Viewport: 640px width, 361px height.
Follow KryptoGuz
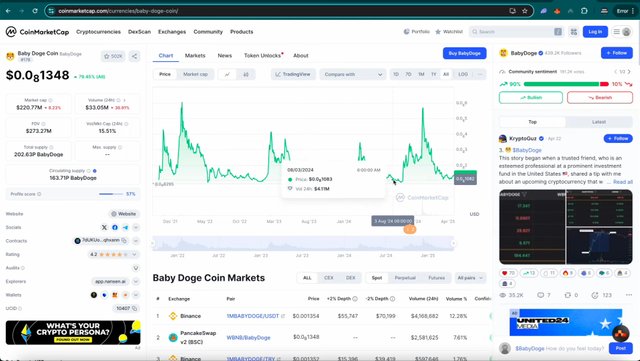point(618,138)
